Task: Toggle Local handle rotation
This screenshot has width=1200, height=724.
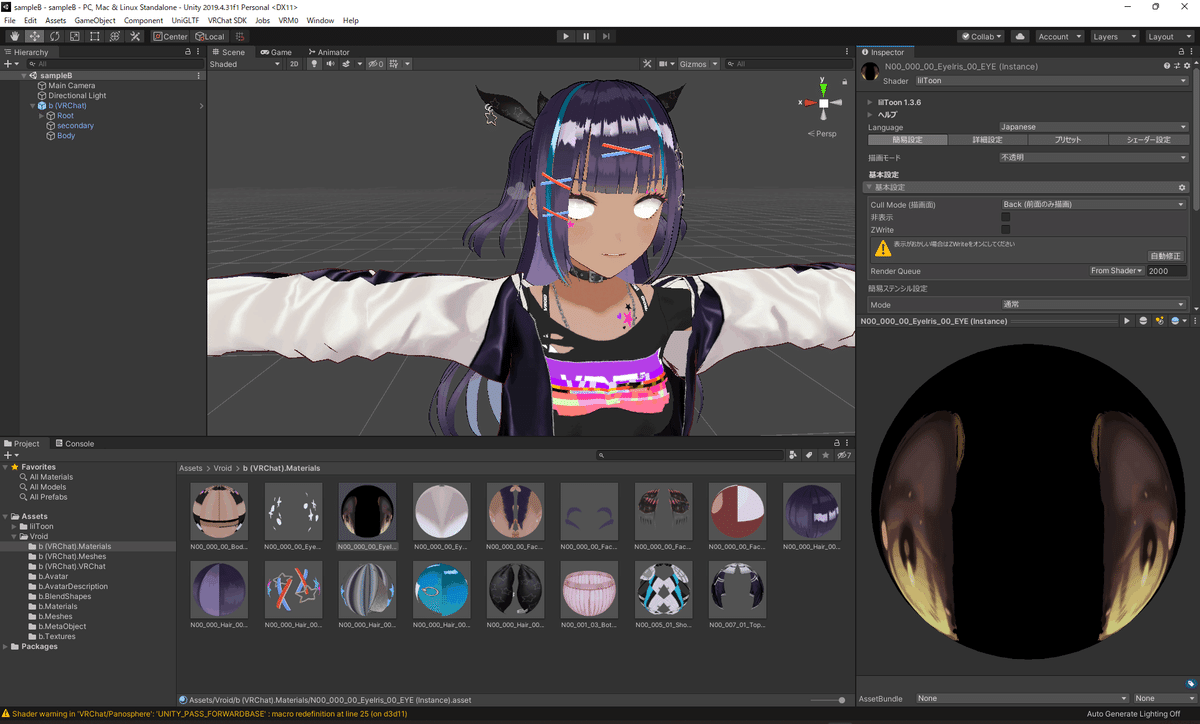Action: pos(210,36)
